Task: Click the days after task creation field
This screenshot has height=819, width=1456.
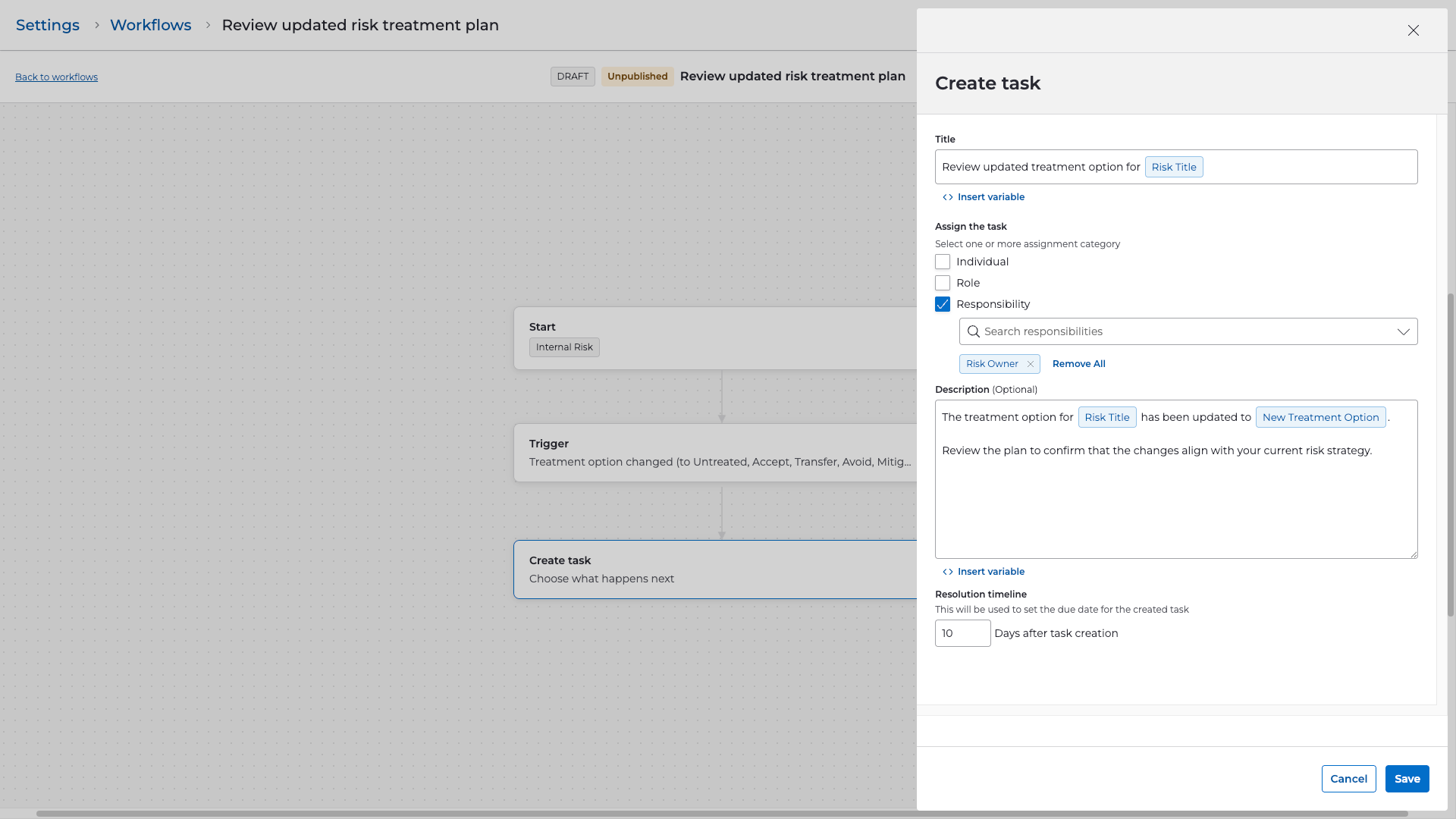Action: 962,633
